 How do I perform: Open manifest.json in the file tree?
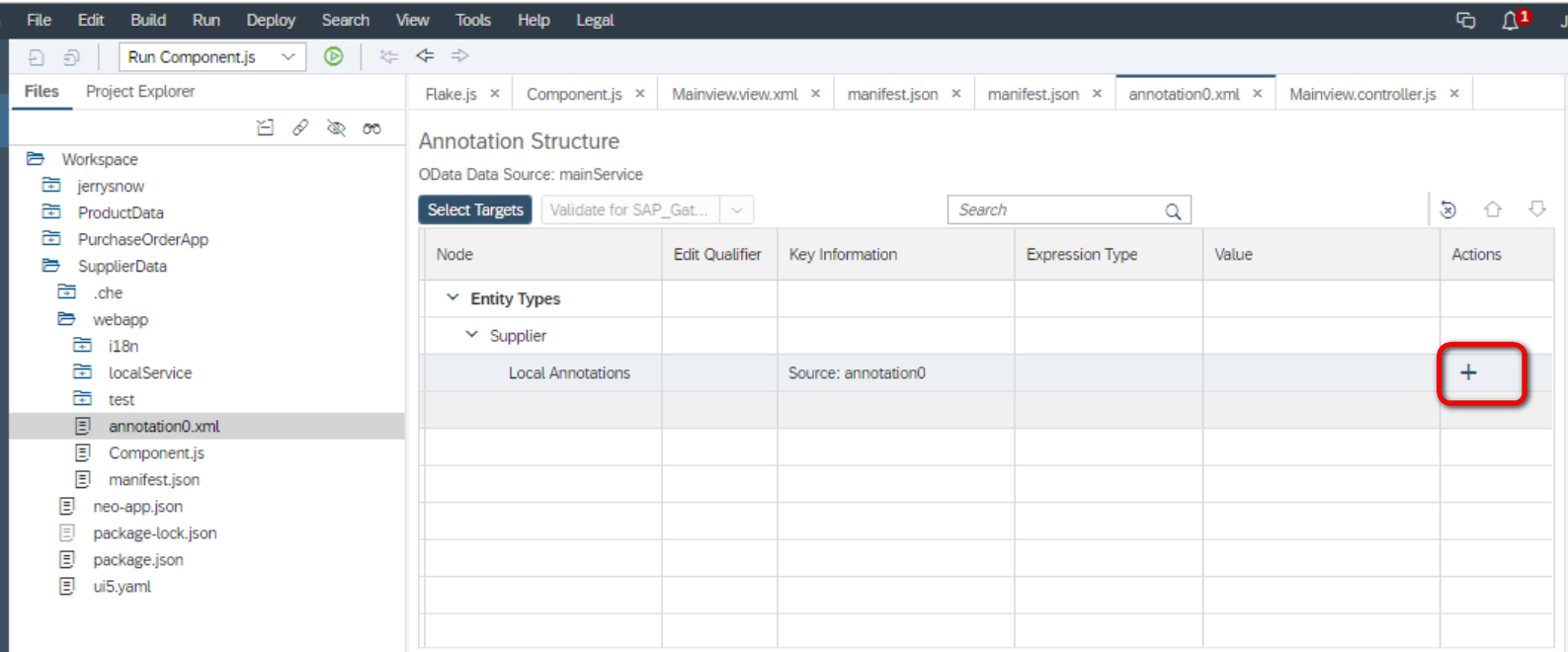[x=154, y=480]
